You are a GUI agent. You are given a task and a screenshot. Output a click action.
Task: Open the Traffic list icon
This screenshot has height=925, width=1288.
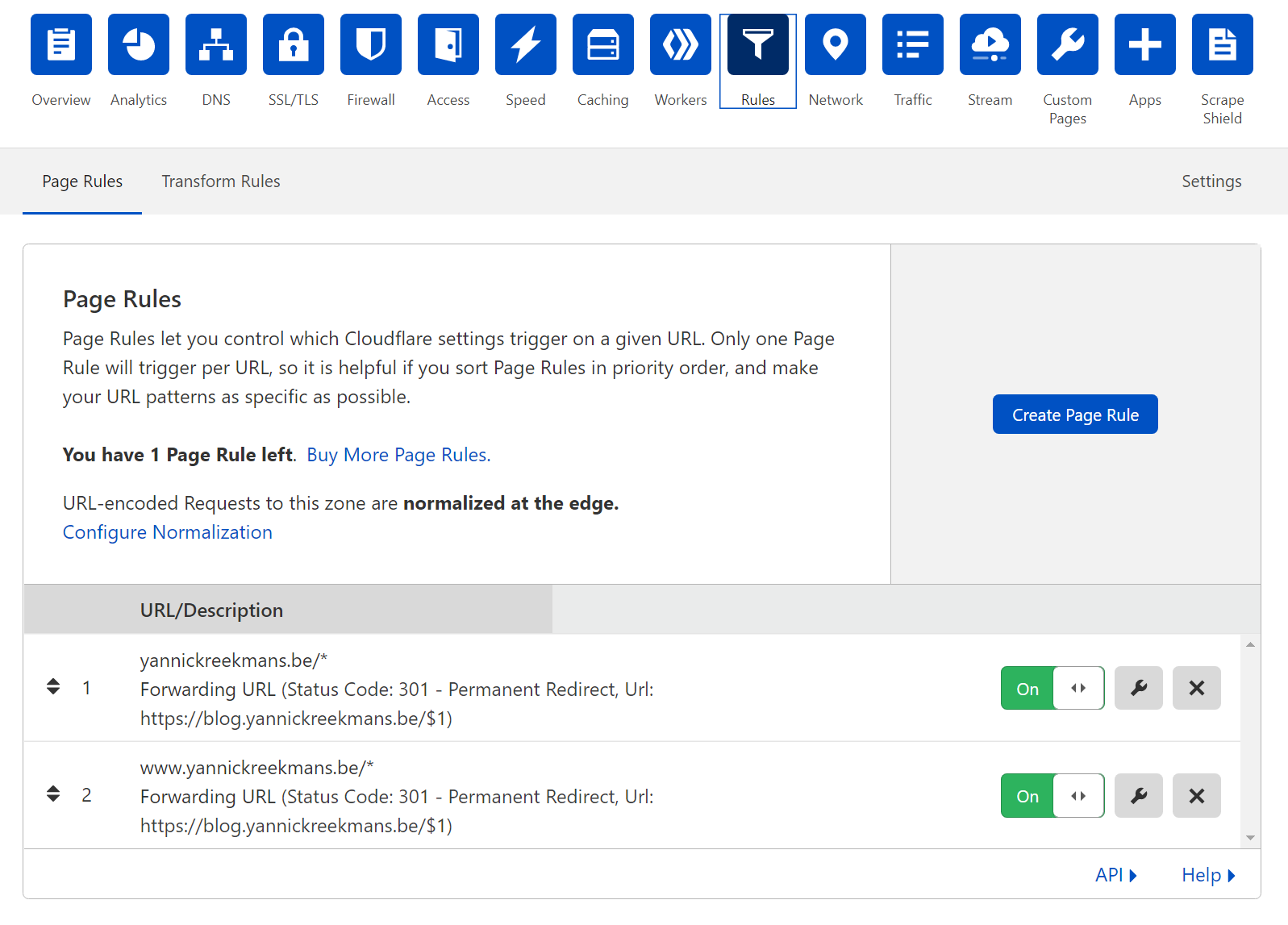[x=913, y=44]
